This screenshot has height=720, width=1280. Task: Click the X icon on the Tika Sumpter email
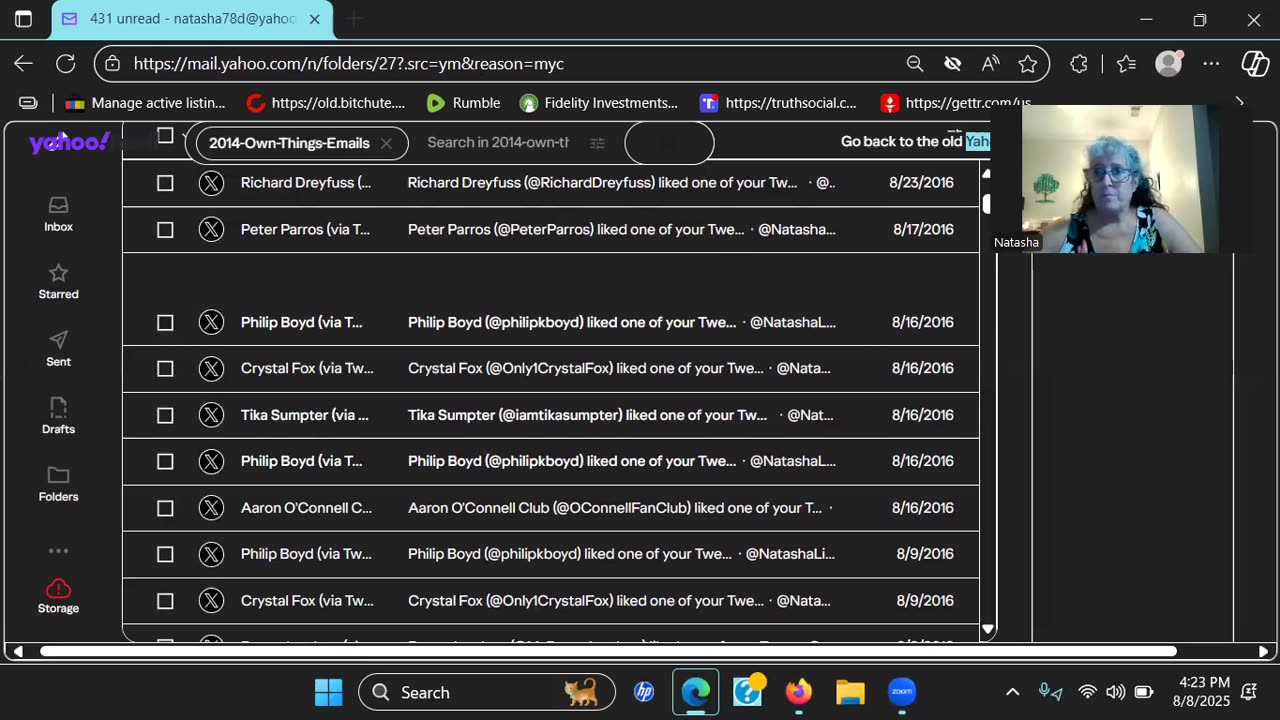pyautogui.click(x=211, y=415)
